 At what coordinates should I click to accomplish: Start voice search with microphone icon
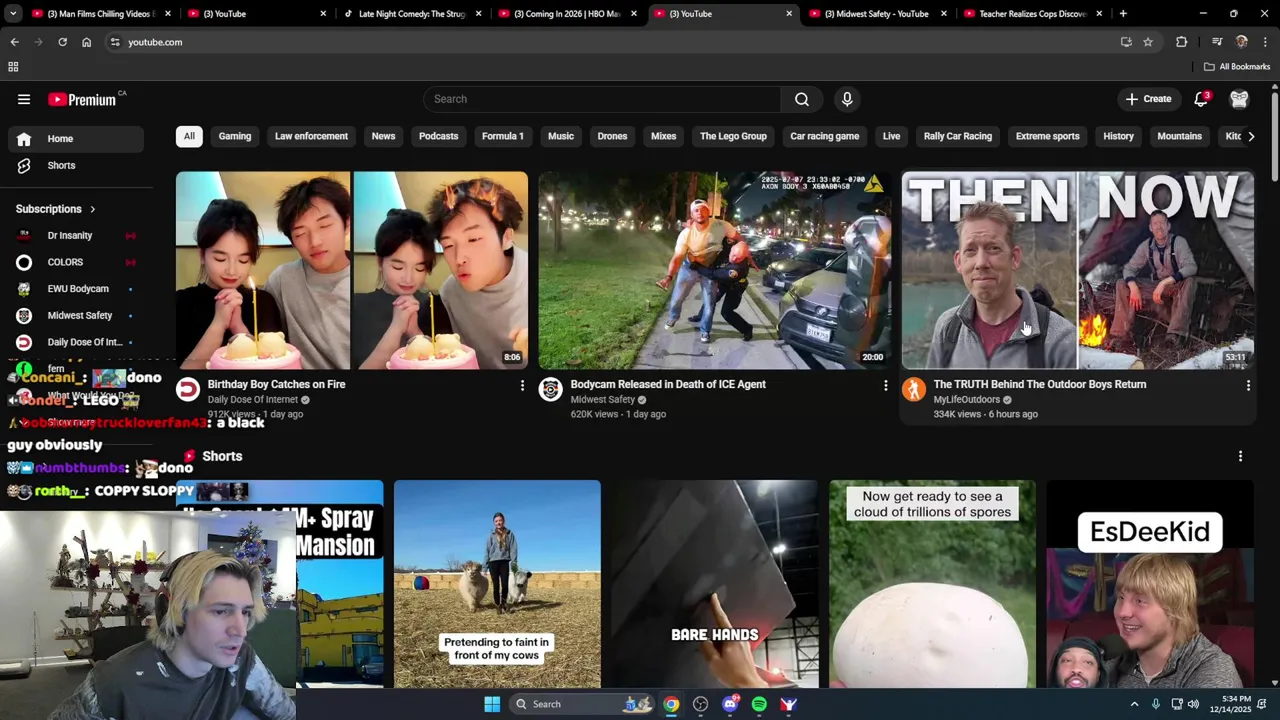click(847, 99)
